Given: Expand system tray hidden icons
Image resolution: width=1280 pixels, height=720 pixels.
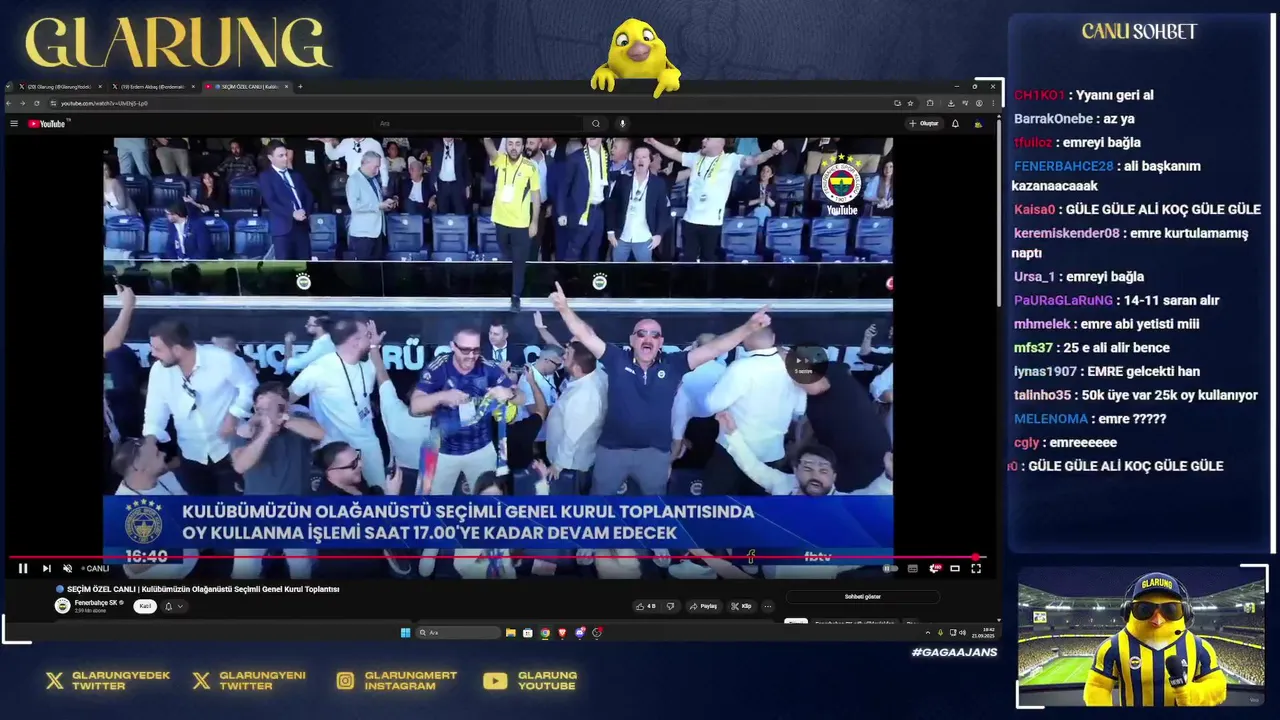Looking at the screenshot, I should point(927,633).
